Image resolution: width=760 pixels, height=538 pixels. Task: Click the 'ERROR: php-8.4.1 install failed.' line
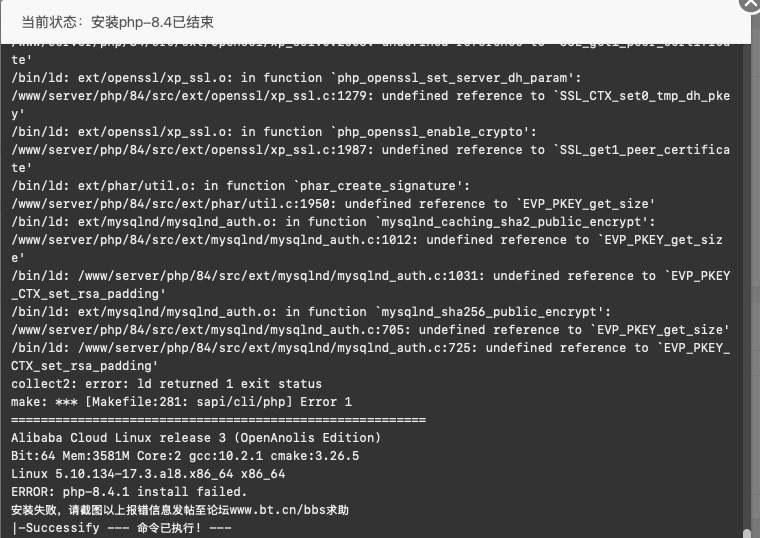point(129,492)
